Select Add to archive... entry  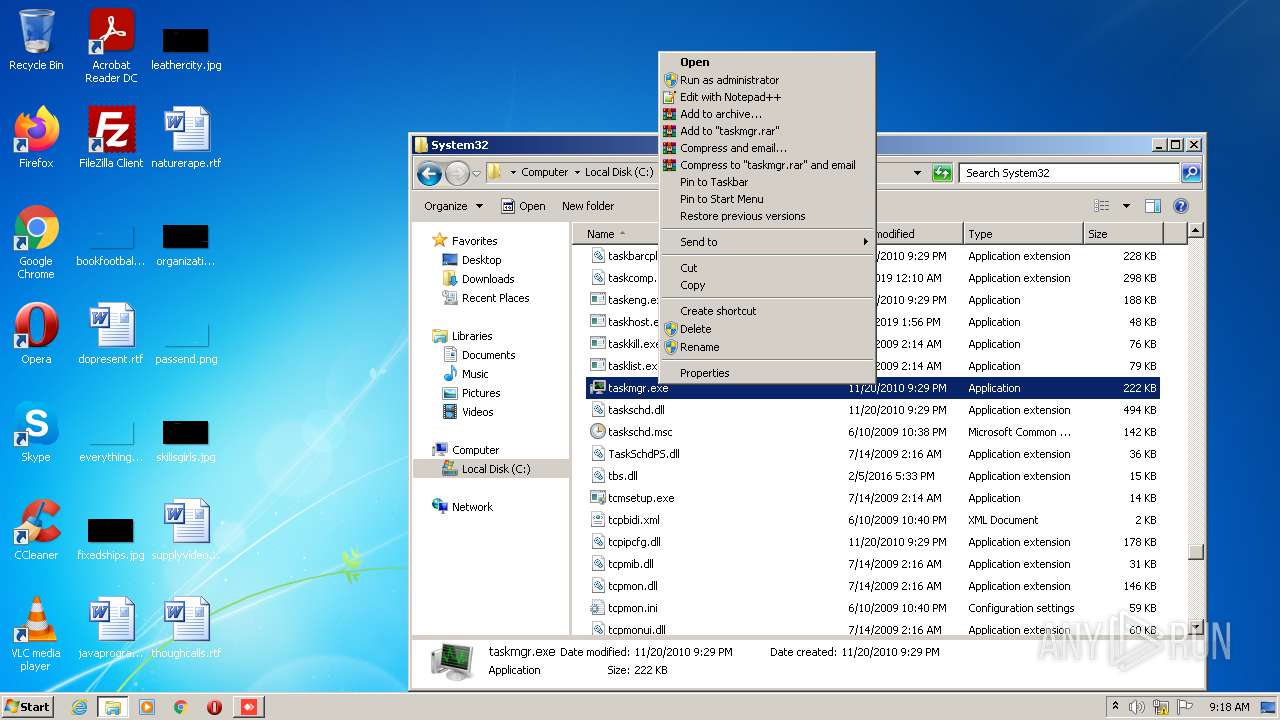pyautogui.click(x=767, y=114)
